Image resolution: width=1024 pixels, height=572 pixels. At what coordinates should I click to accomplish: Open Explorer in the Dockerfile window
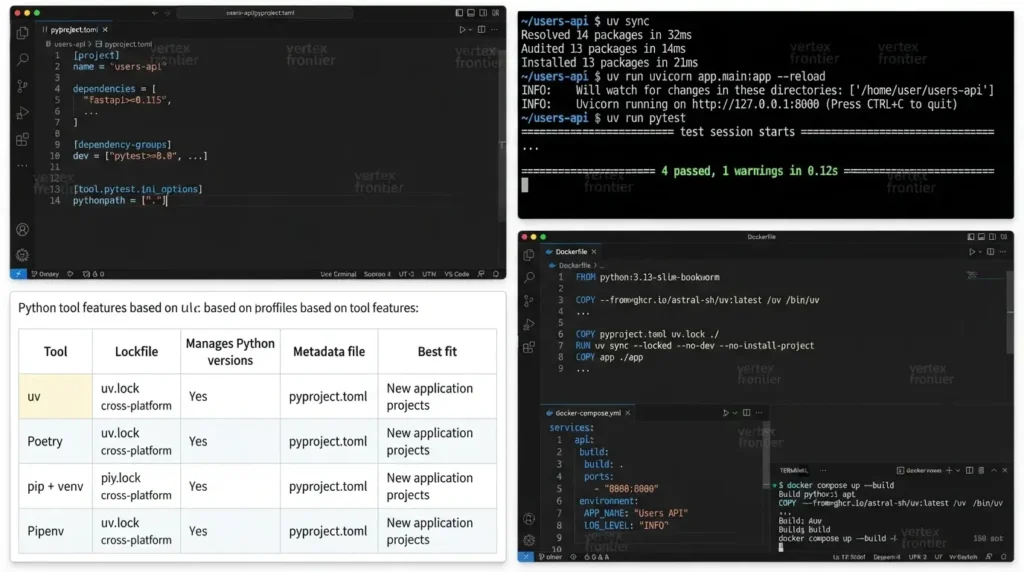529,255
